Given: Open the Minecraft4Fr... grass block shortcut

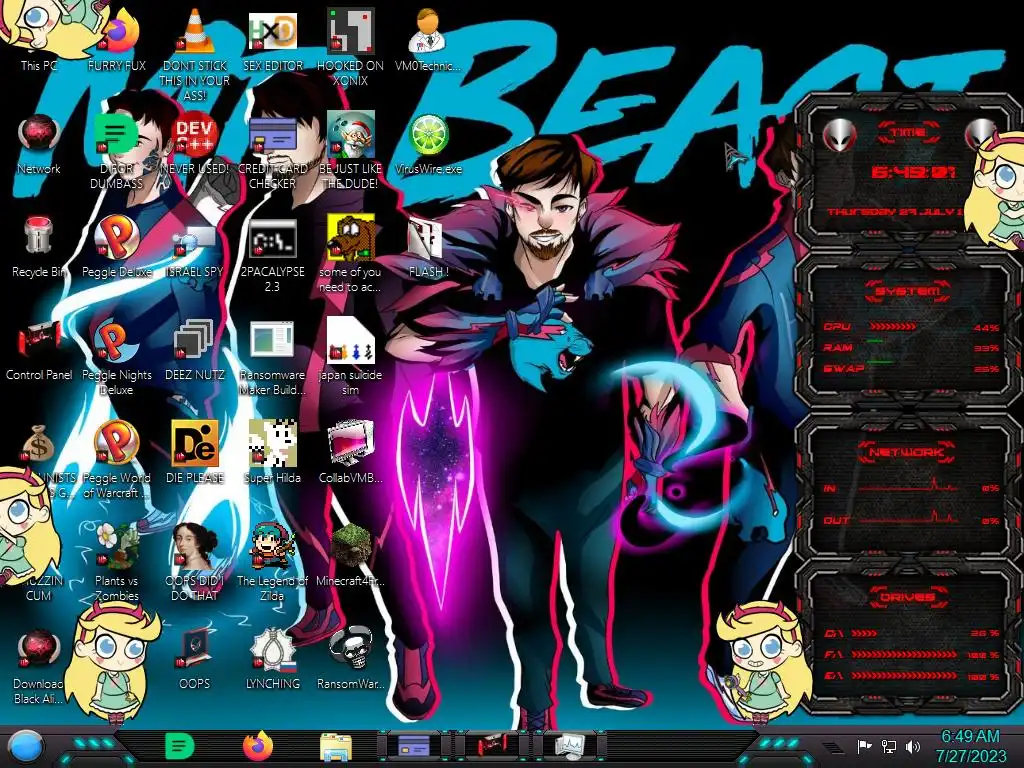Looking at the screenshot, I should pyautogui.click(x=351, y=547).
